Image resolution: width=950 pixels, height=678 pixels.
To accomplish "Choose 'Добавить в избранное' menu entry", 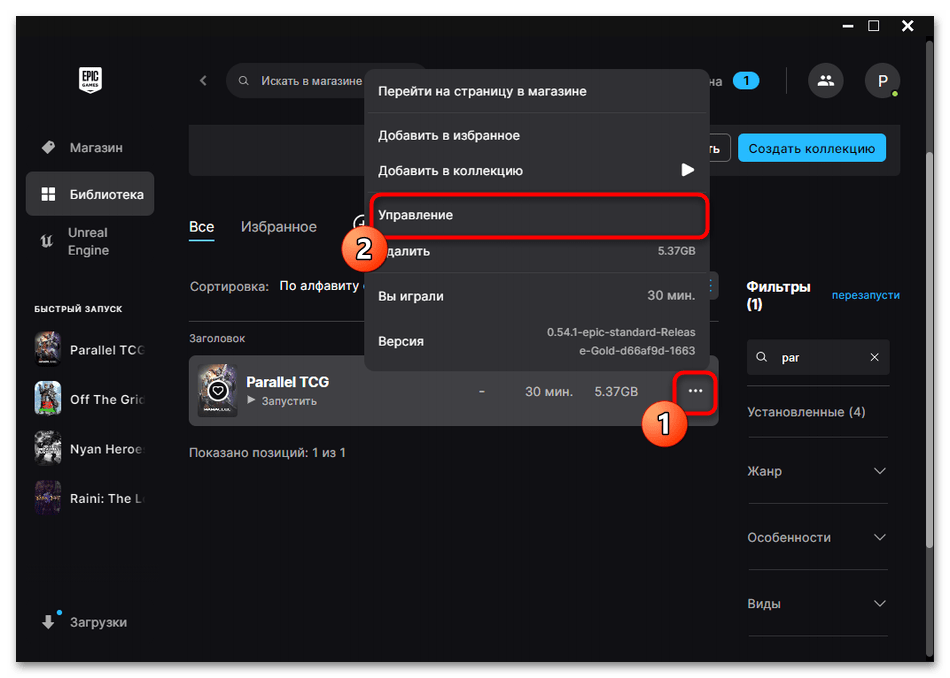I will pos(537,135).
